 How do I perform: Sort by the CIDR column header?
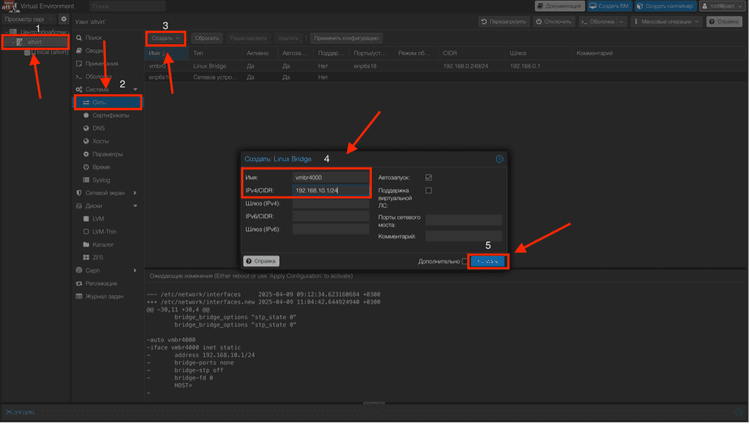tap(472, 53)
